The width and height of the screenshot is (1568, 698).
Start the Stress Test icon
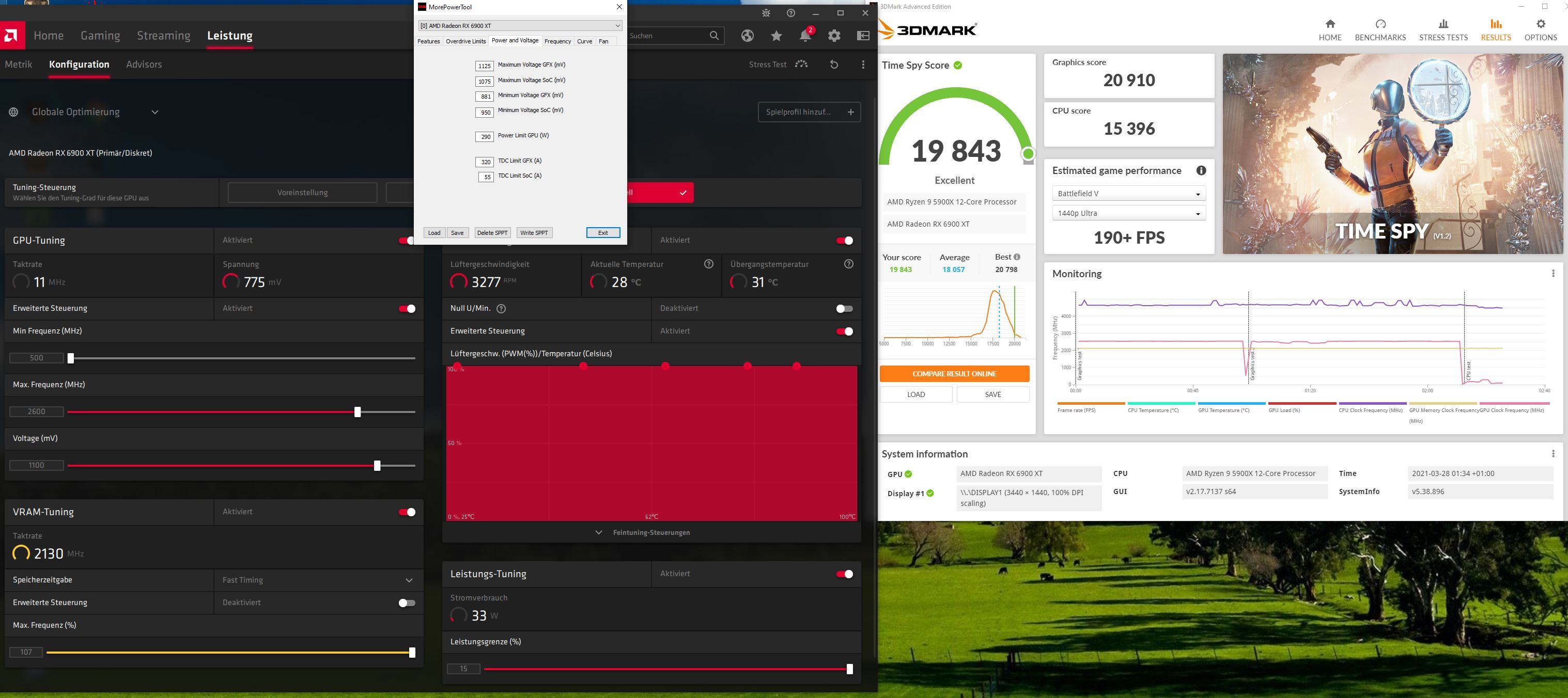[x=802, y=64]
